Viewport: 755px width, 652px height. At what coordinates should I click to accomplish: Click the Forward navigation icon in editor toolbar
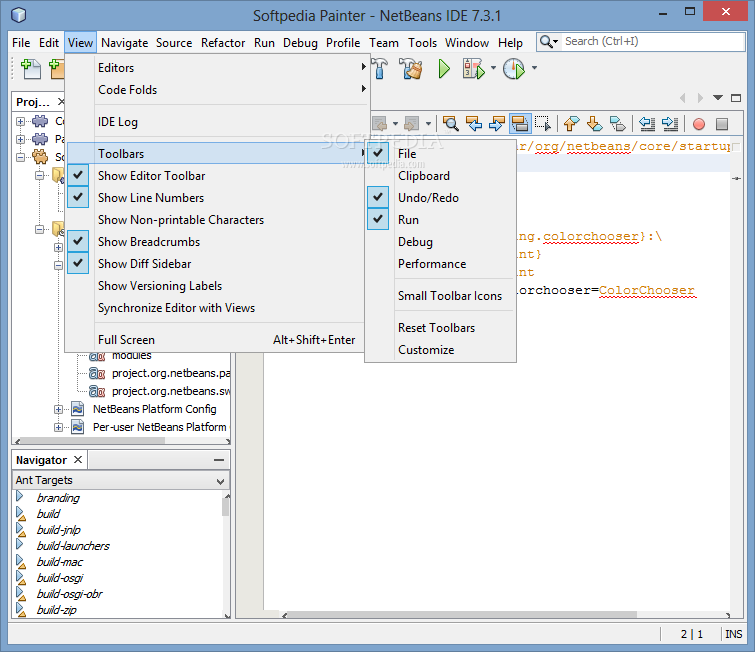411,124
